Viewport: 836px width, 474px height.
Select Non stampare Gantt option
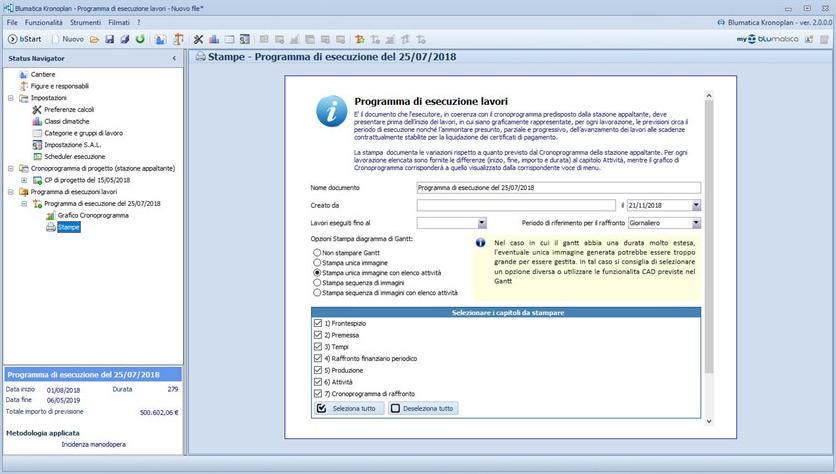coord(317,253)
